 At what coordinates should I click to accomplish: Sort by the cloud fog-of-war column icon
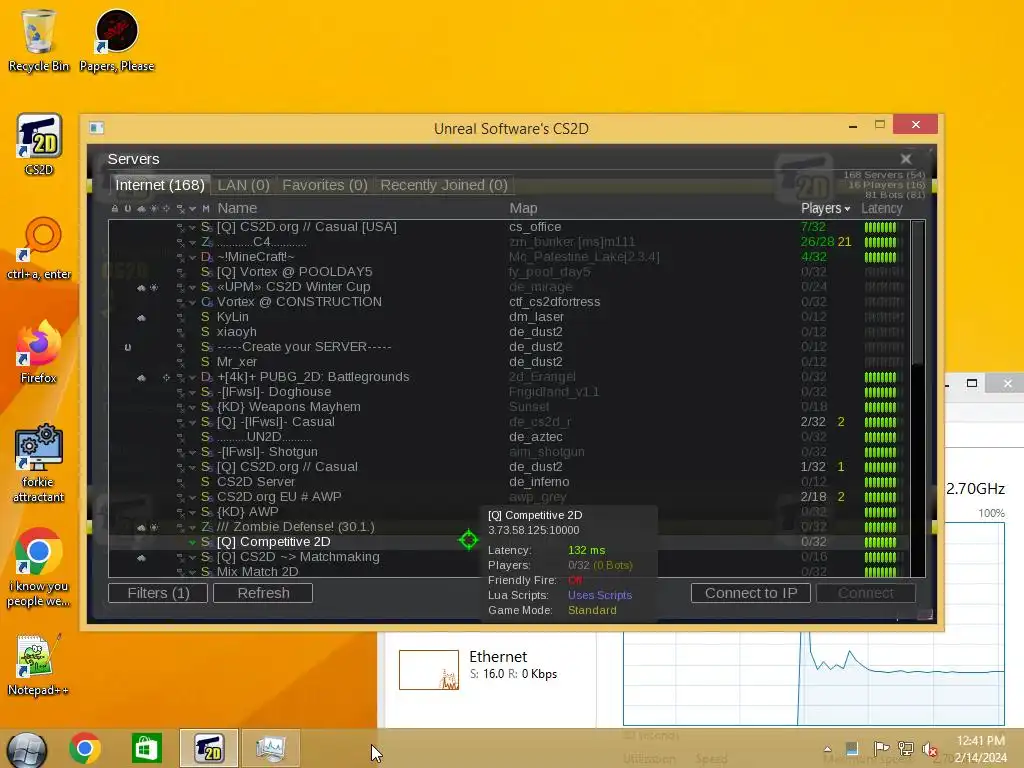(141, 209)
